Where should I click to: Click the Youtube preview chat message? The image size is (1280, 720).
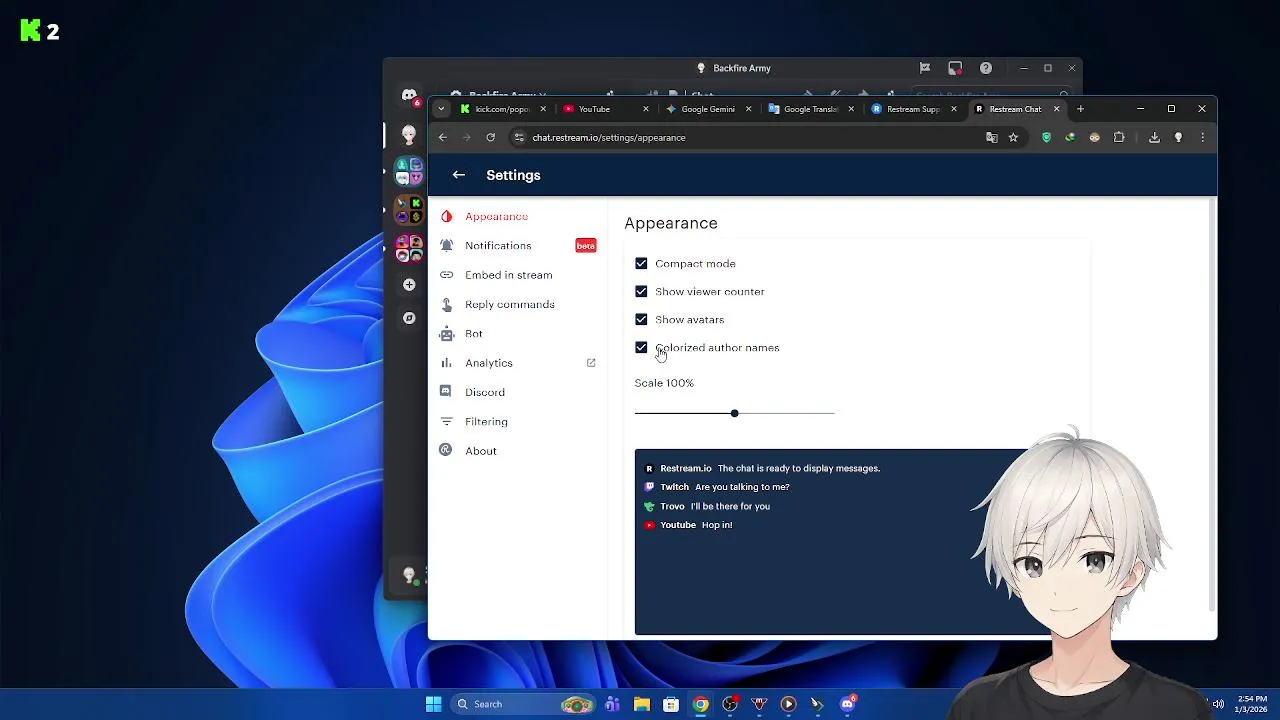[x=689, y=525]
